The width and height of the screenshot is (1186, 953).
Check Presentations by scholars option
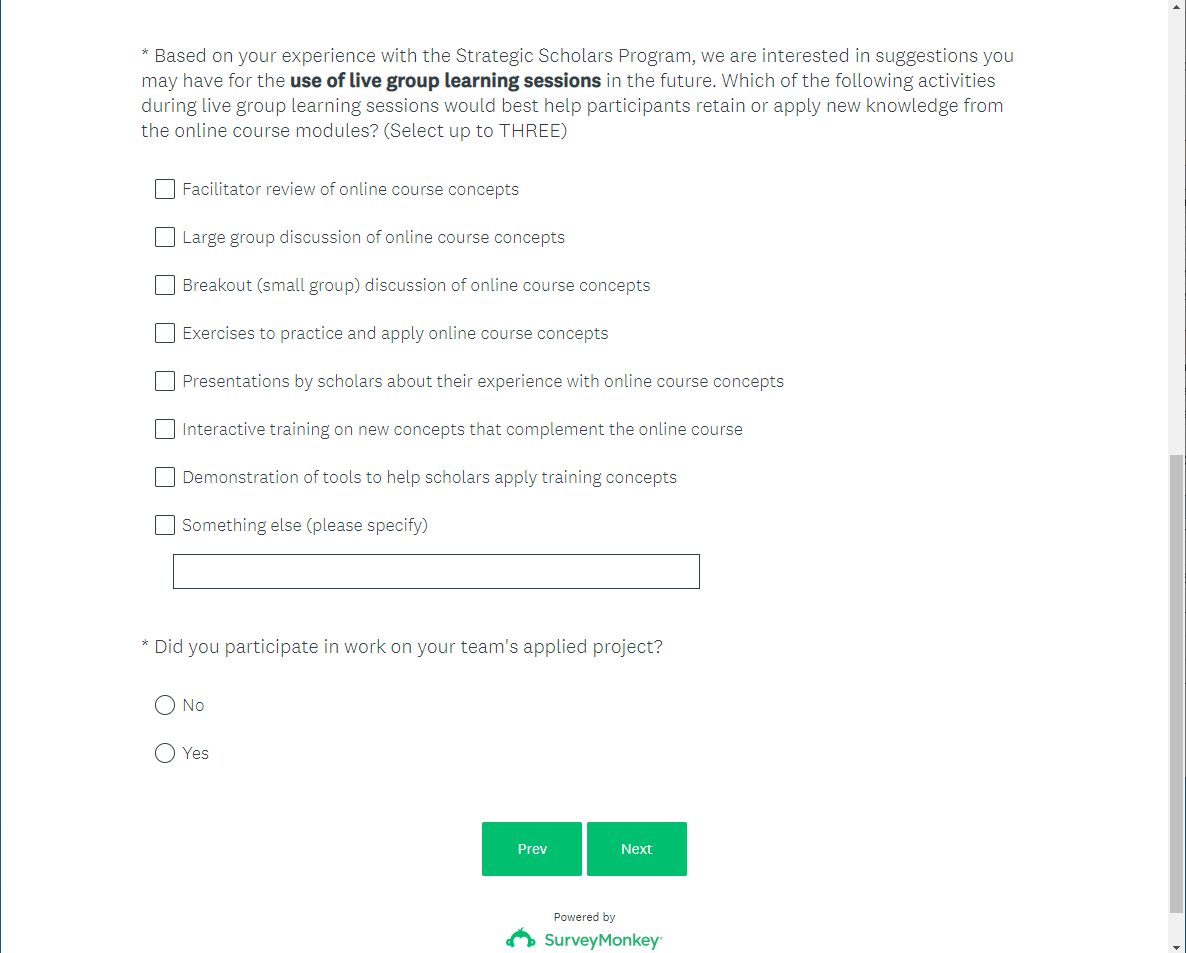click(165, 381)
